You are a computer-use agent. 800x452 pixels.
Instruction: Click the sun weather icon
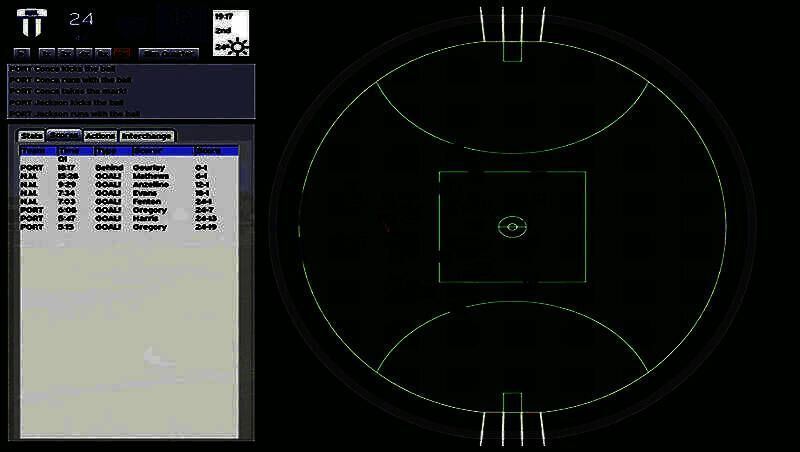pyautogui.click(x=239, y=46)
